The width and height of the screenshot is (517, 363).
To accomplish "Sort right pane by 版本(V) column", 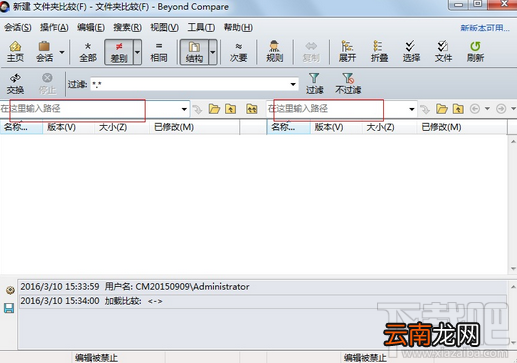I will (336, 127).
